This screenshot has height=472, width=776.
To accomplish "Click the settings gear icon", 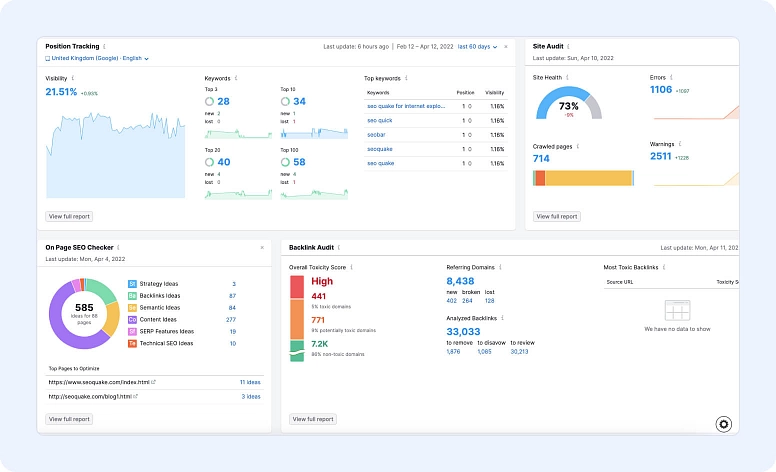I will [x=724, y=424].
